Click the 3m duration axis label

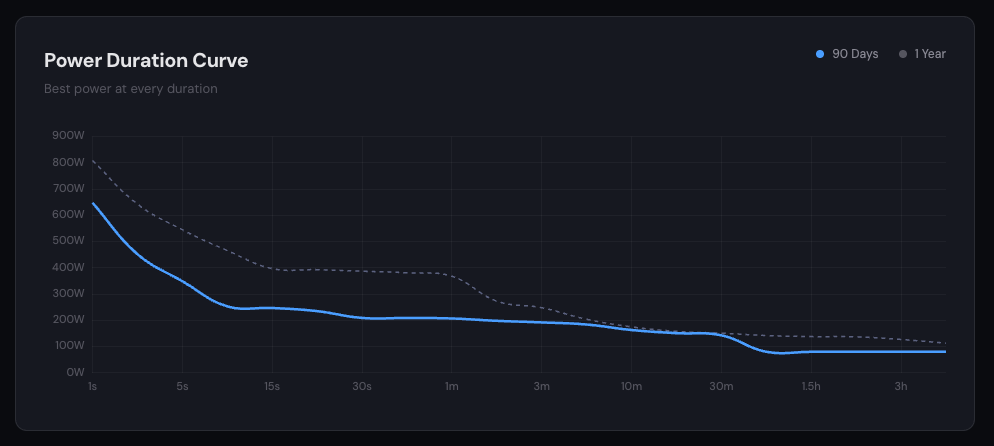point(541,386)
